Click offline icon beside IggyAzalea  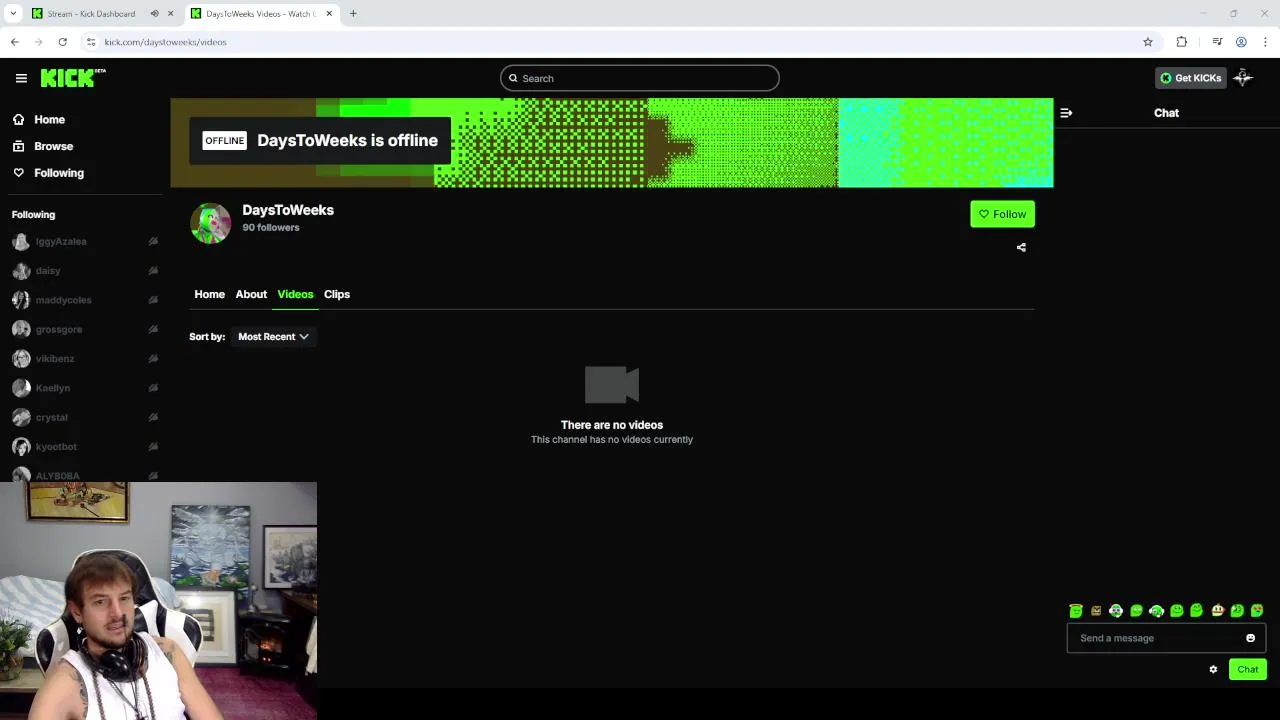[x=153, y=241]
